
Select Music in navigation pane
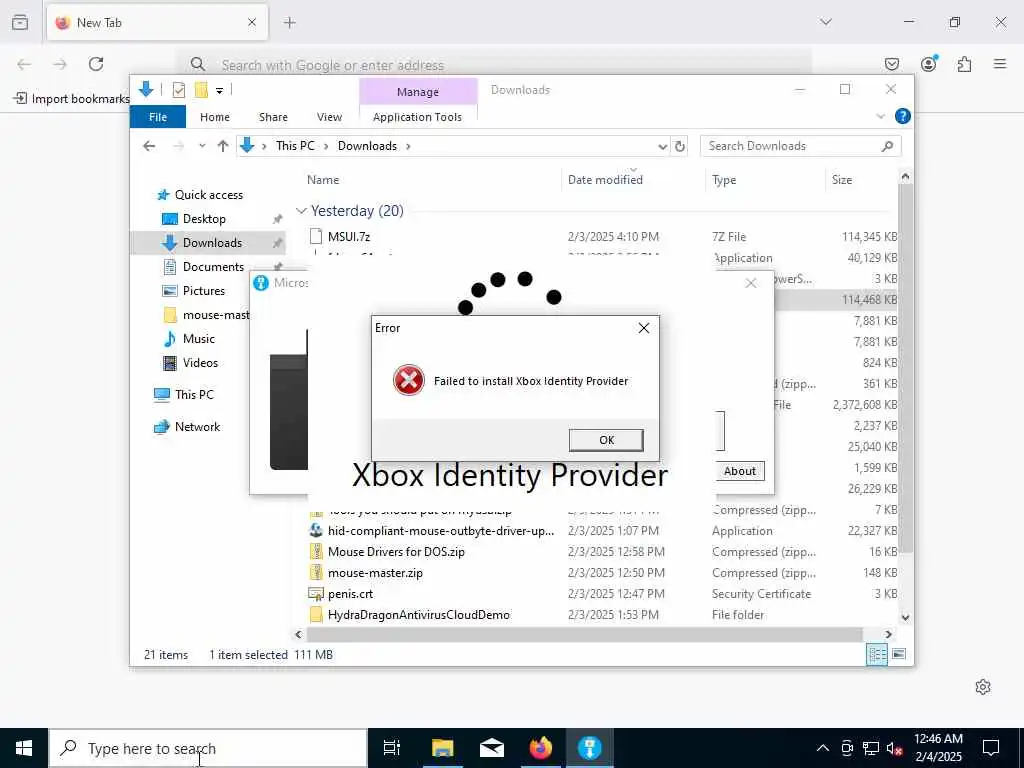[199, 339]
